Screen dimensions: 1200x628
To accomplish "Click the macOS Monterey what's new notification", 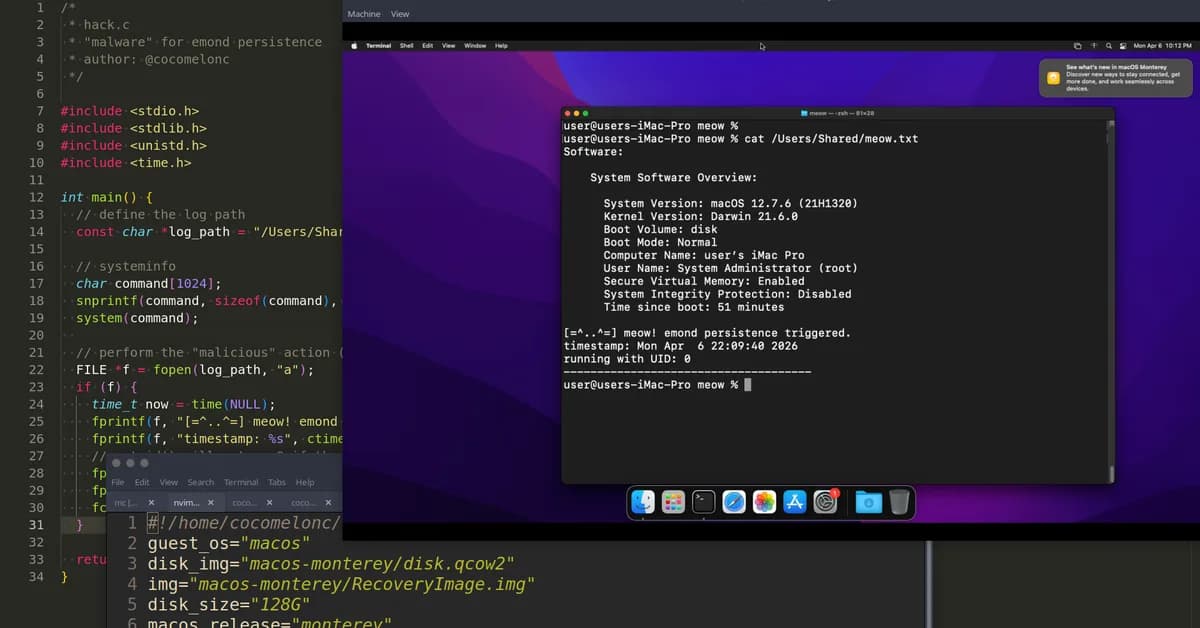I will pyautogui.click(x=1114, y=77).
